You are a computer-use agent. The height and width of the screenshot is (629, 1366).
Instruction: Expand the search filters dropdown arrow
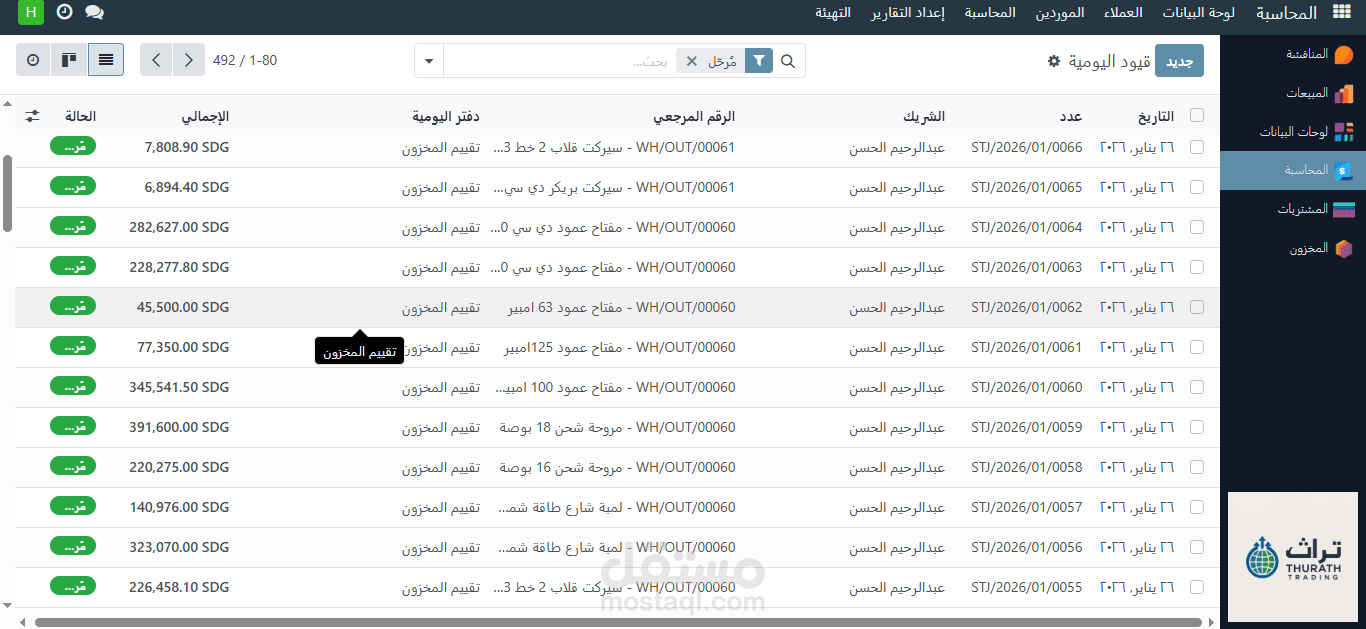click(428, 60)
